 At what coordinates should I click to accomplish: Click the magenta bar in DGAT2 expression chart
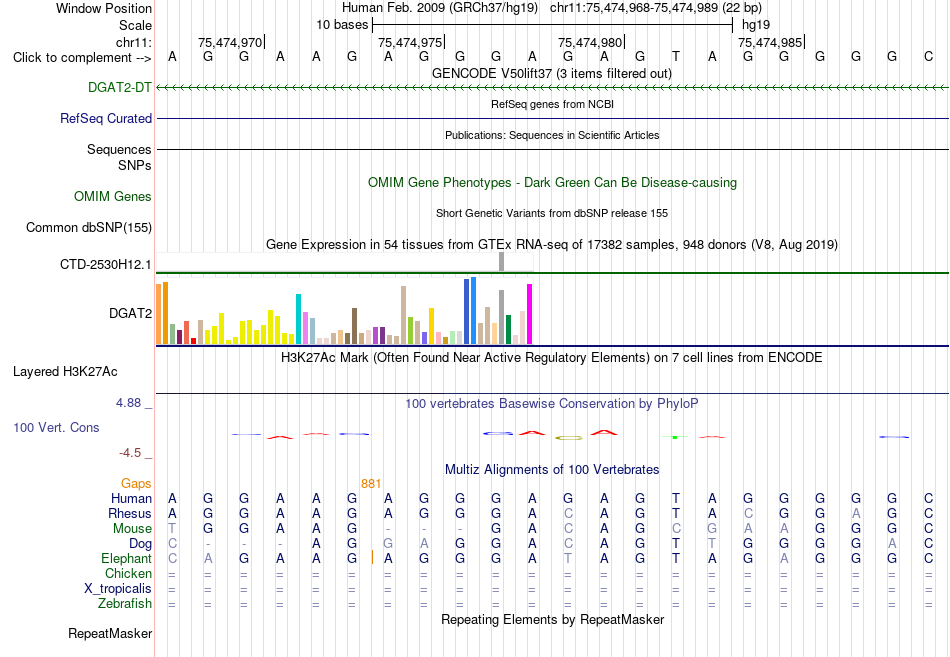tap(530, 314)
